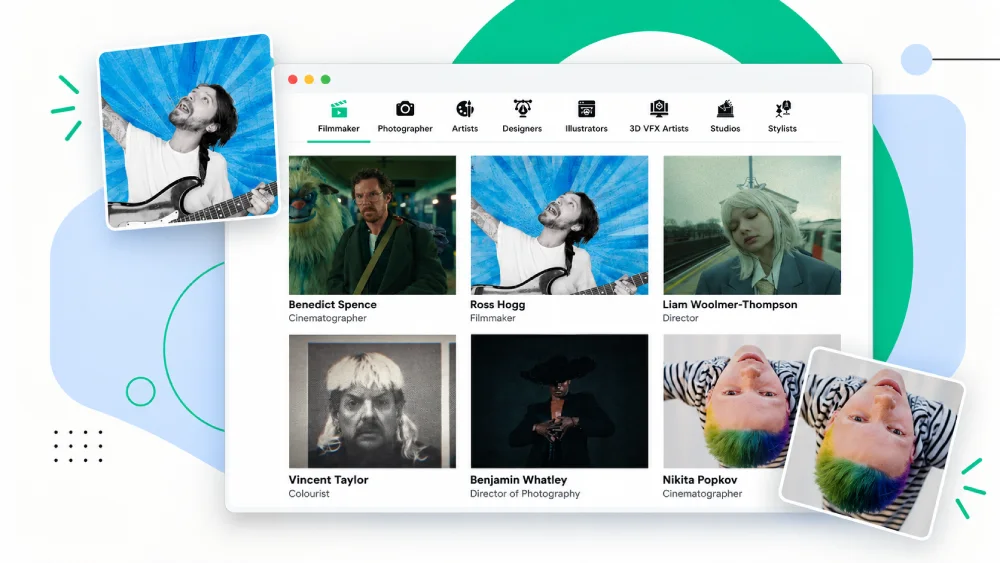Click the name Ross Hogg
This screenshot has height=563, width=1000.
[497, 305]
